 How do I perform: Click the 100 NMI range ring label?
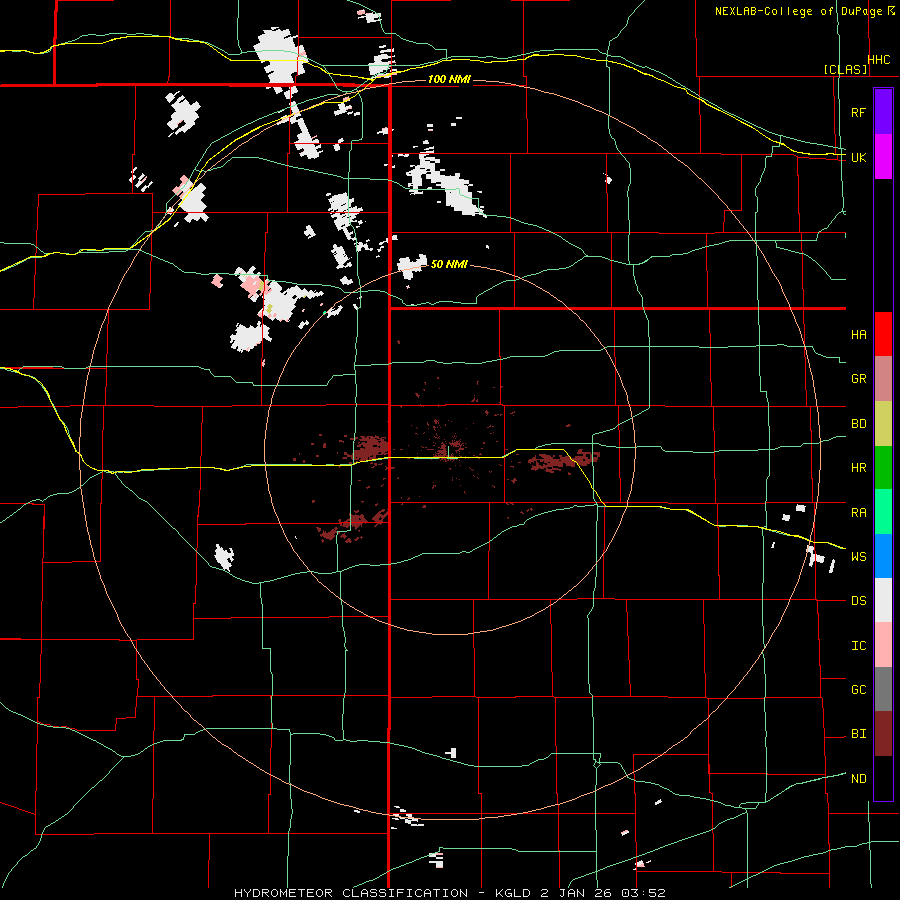click(449, 79)
